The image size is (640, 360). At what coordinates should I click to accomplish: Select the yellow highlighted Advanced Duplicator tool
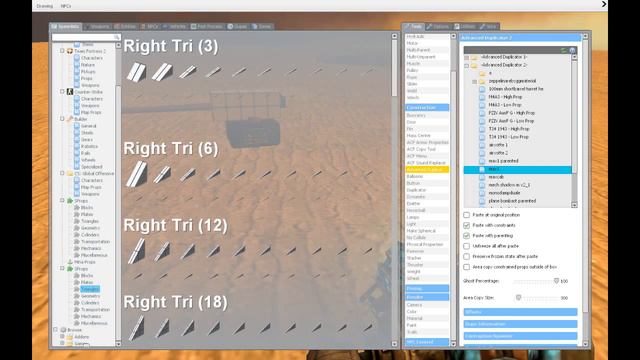[x=427, y=169]
